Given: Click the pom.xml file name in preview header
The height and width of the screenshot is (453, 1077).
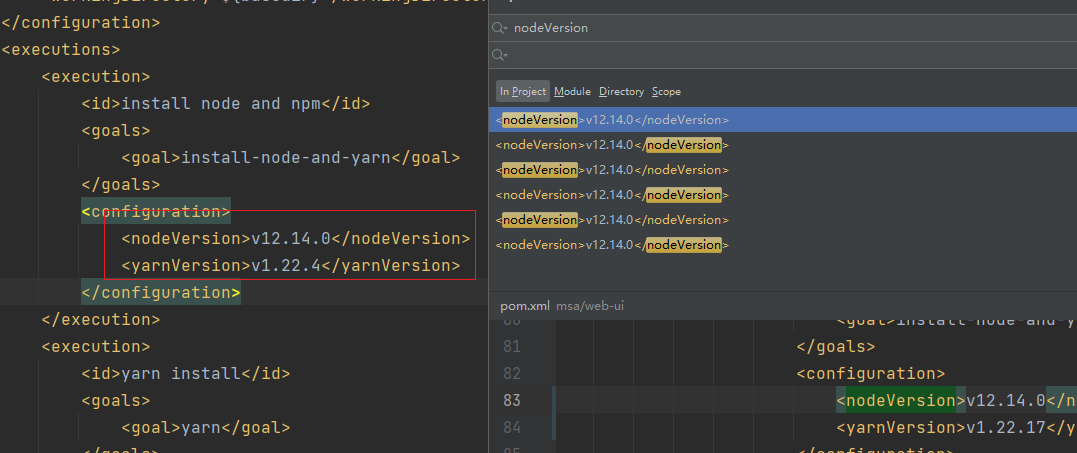Looking at the screenshot, I should (x=525, y=306).
